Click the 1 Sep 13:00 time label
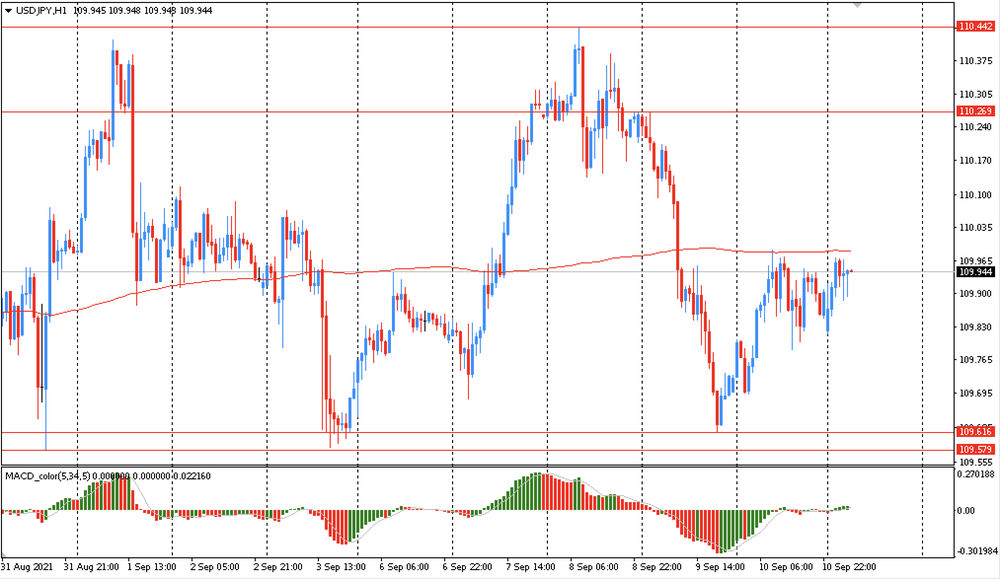Viewport: 1000px width, 580px height. pyautogui.click(x=152, y=567)
